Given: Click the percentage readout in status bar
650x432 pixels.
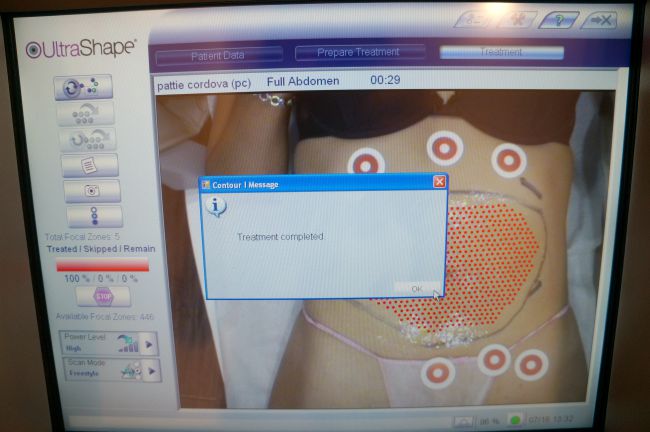Looking at the screenshot, I should pos(490,421).
